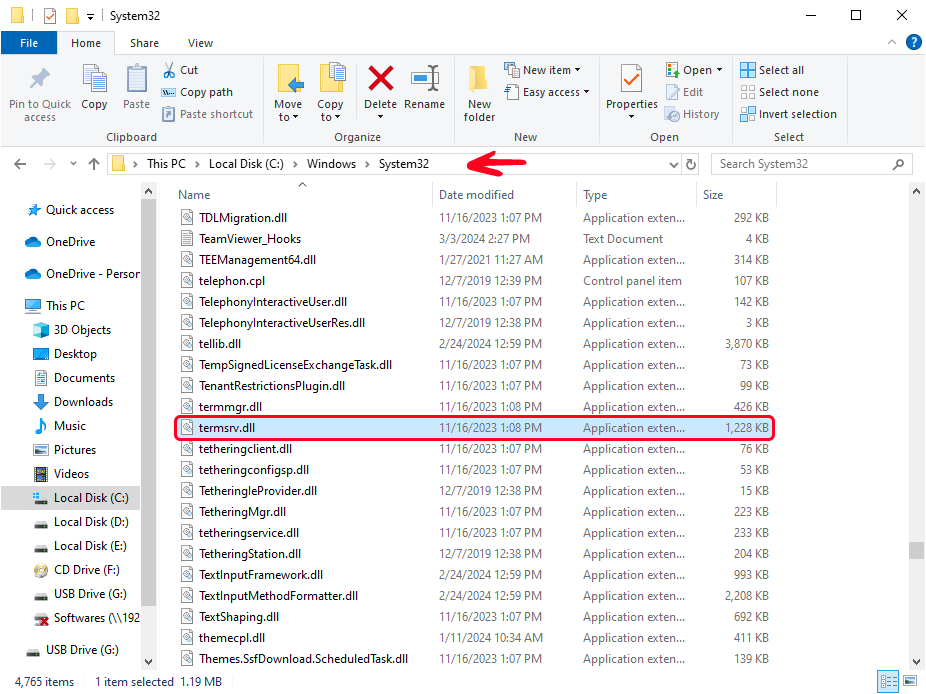Screen dimensions: 926x694
Task: Switch to details view in status bar
Action: pyautogui.click(x=887, y=682)
